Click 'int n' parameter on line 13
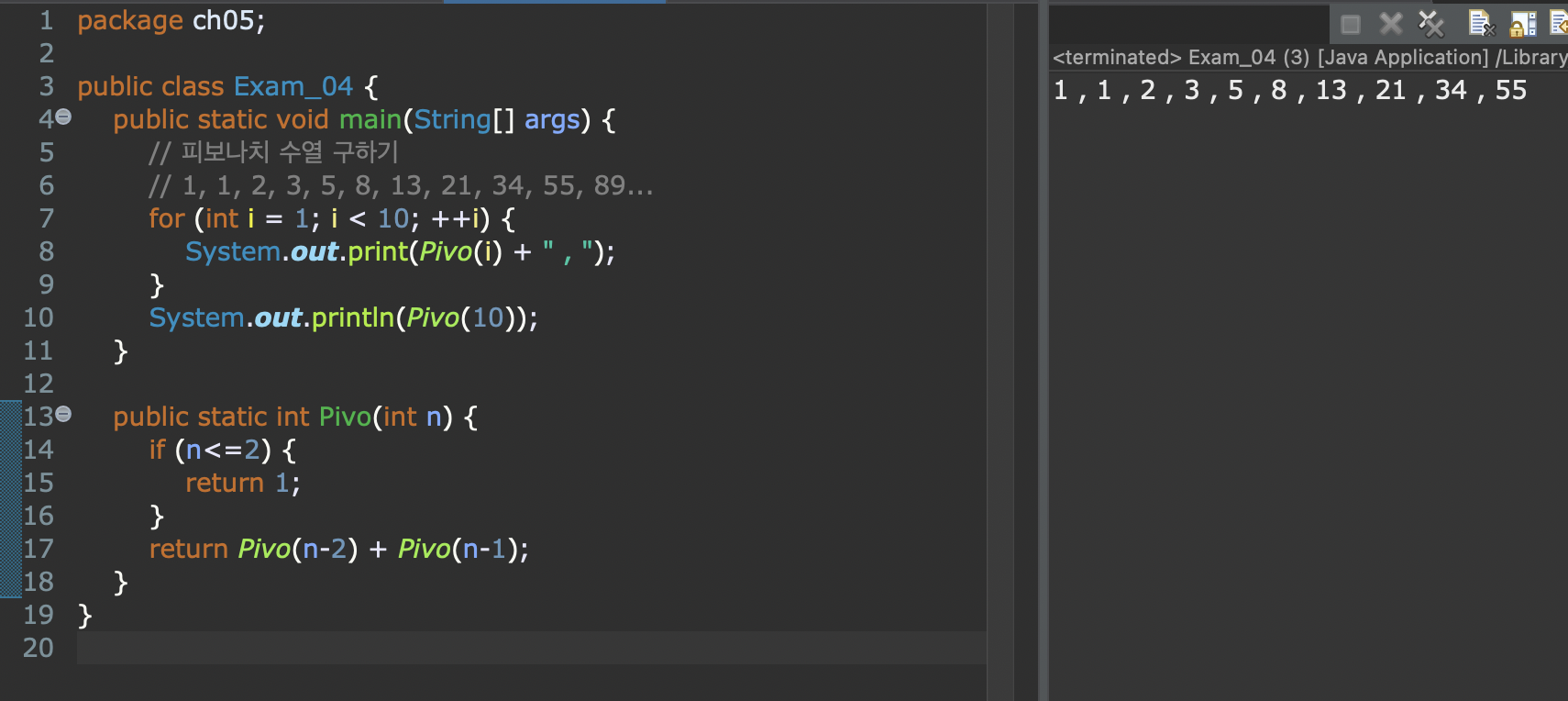The height and width of the screenshot is (701, 1568). pos(413,417)
